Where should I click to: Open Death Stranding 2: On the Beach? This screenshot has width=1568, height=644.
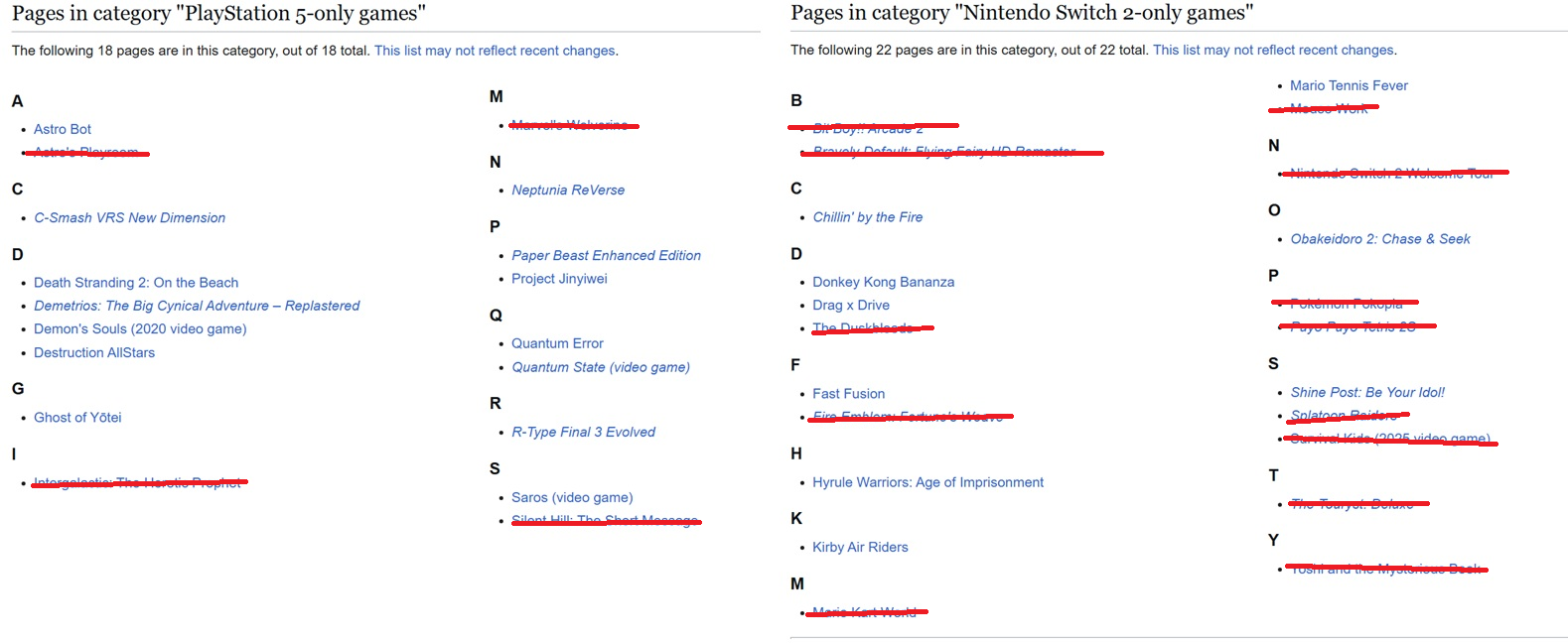click(x=136, y=283)
